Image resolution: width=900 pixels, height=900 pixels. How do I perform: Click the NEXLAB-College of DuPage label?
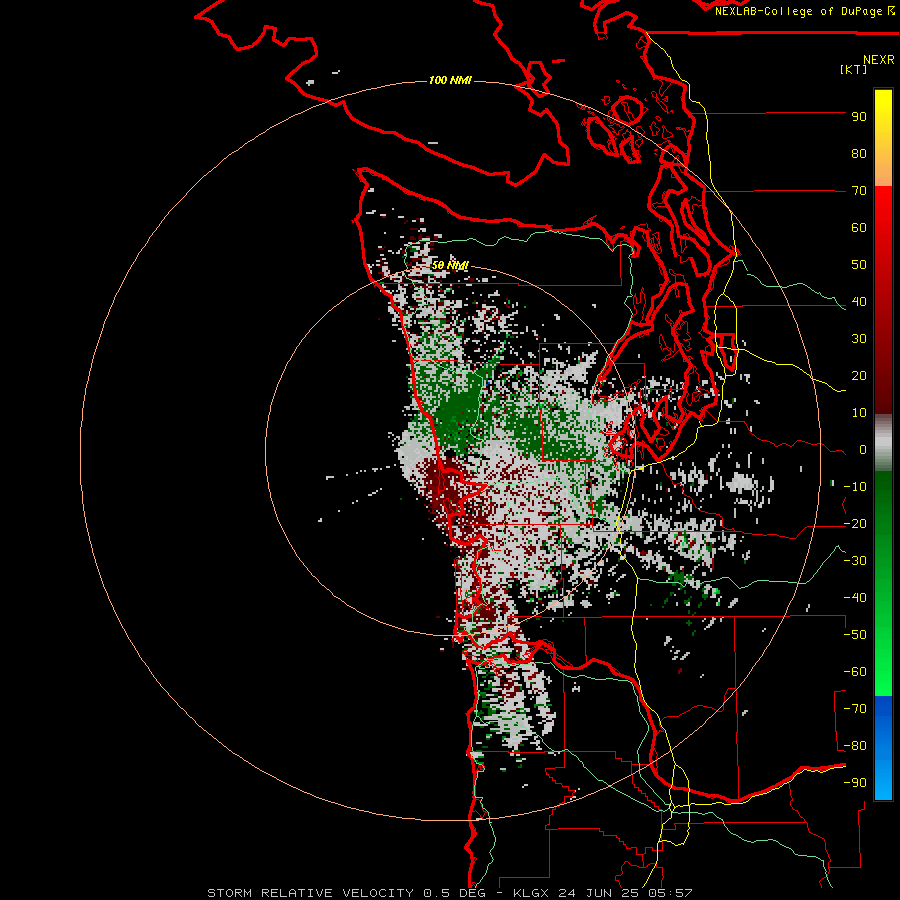pos(804,11)
